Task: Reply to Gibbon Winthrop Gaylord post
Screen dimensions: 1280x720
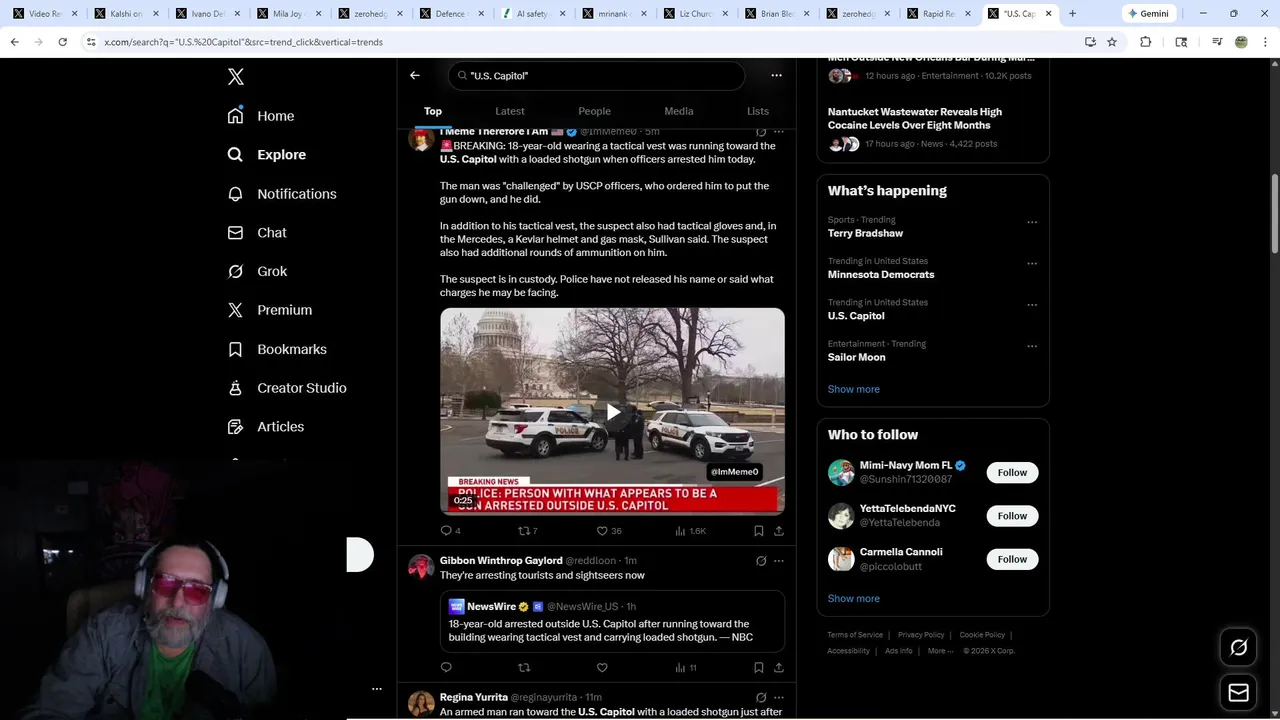Action: [446, 667]
